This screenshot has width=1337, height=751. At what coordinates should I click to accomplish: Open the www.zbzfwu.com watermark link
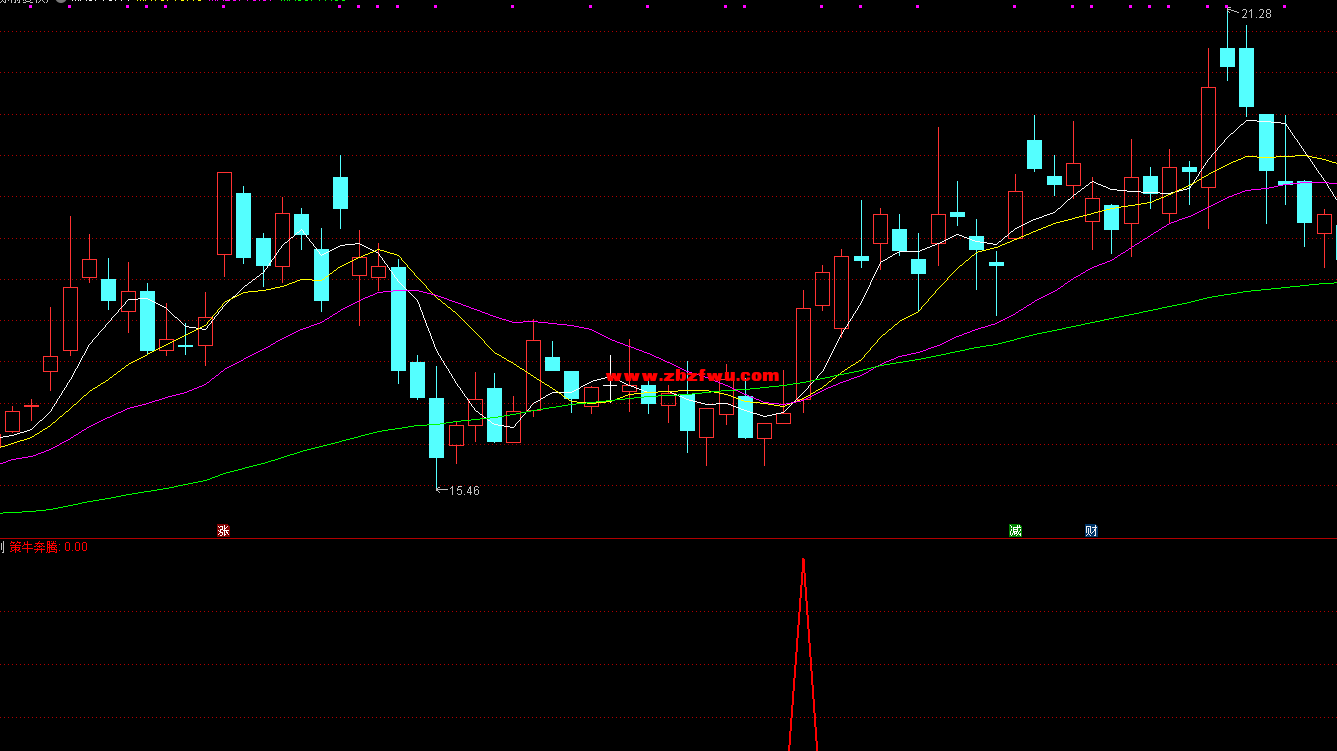point(692,376)
